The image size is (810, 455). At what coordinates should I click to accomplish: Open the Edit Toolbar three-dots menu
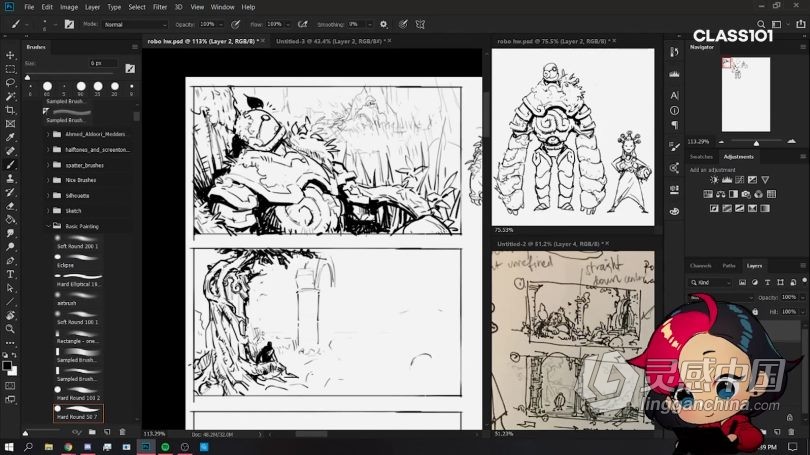[10, 342]
